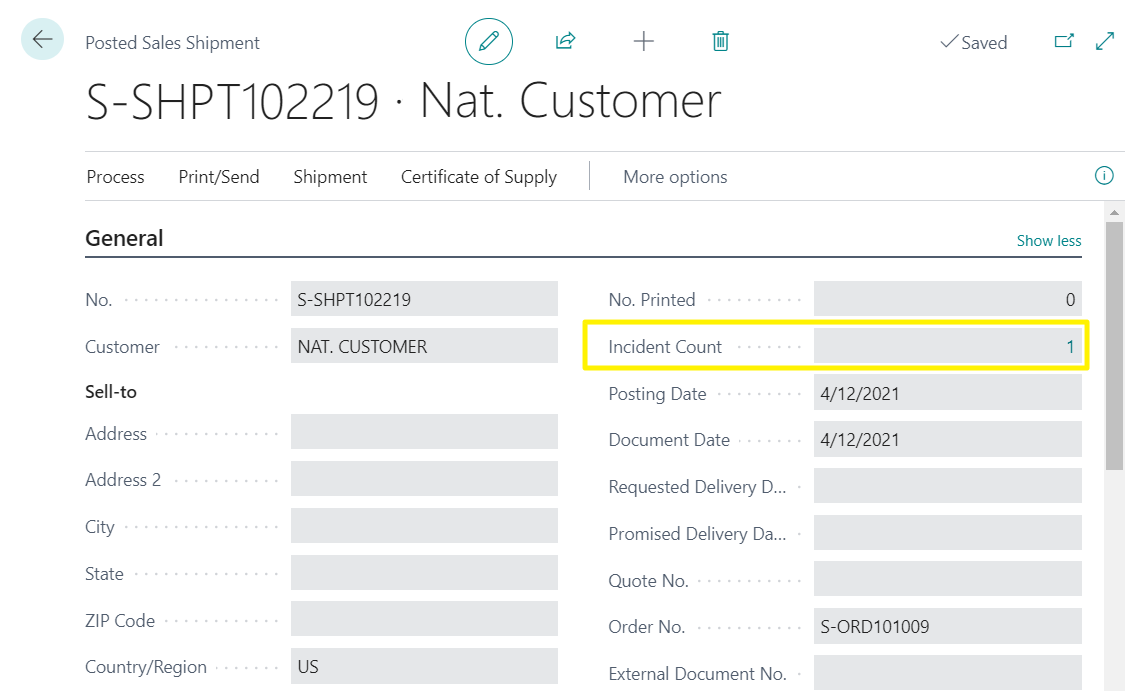The width and height of the screenshot is (1141, 691).
Task: Click the back arrow button
Action: point(42,40)
